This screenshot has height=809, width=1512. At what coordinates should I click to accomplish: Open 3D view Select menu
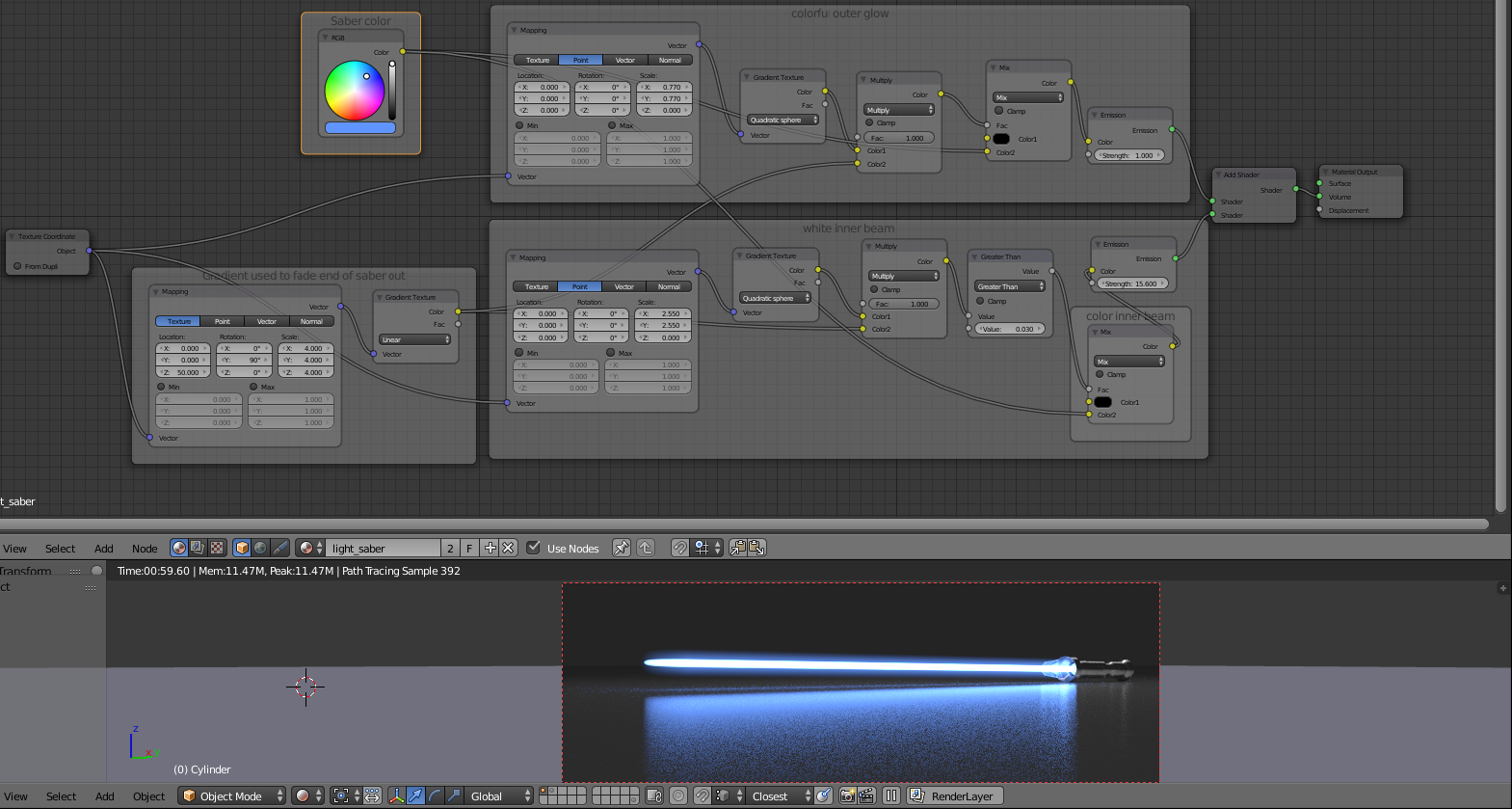tap(61, 796)
